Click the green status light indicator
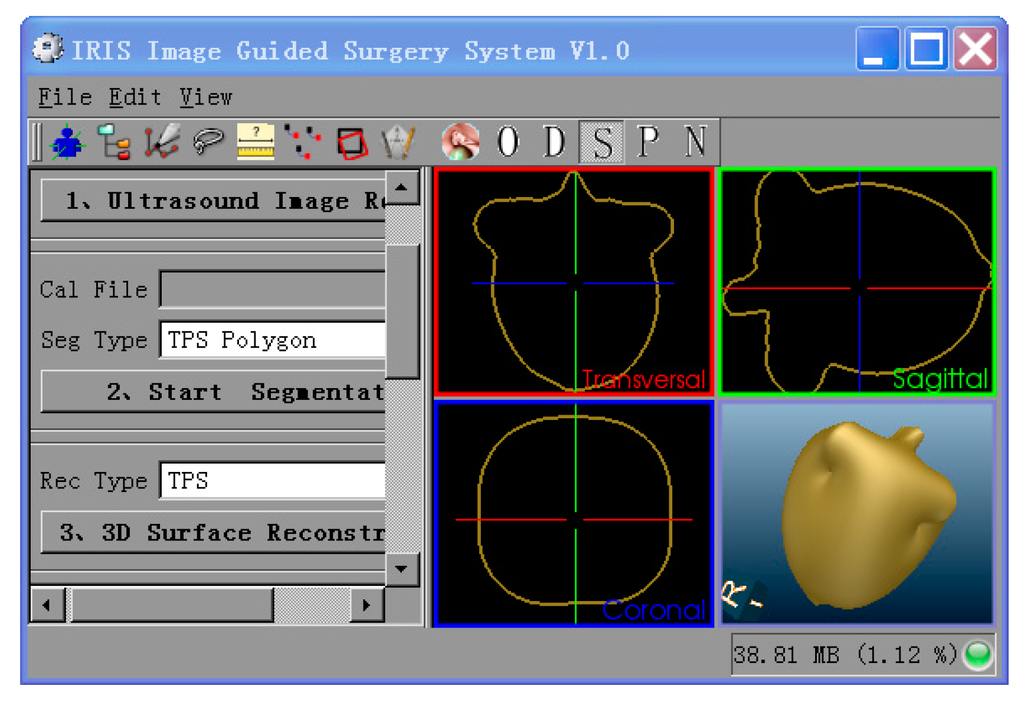 coord(977,656)
